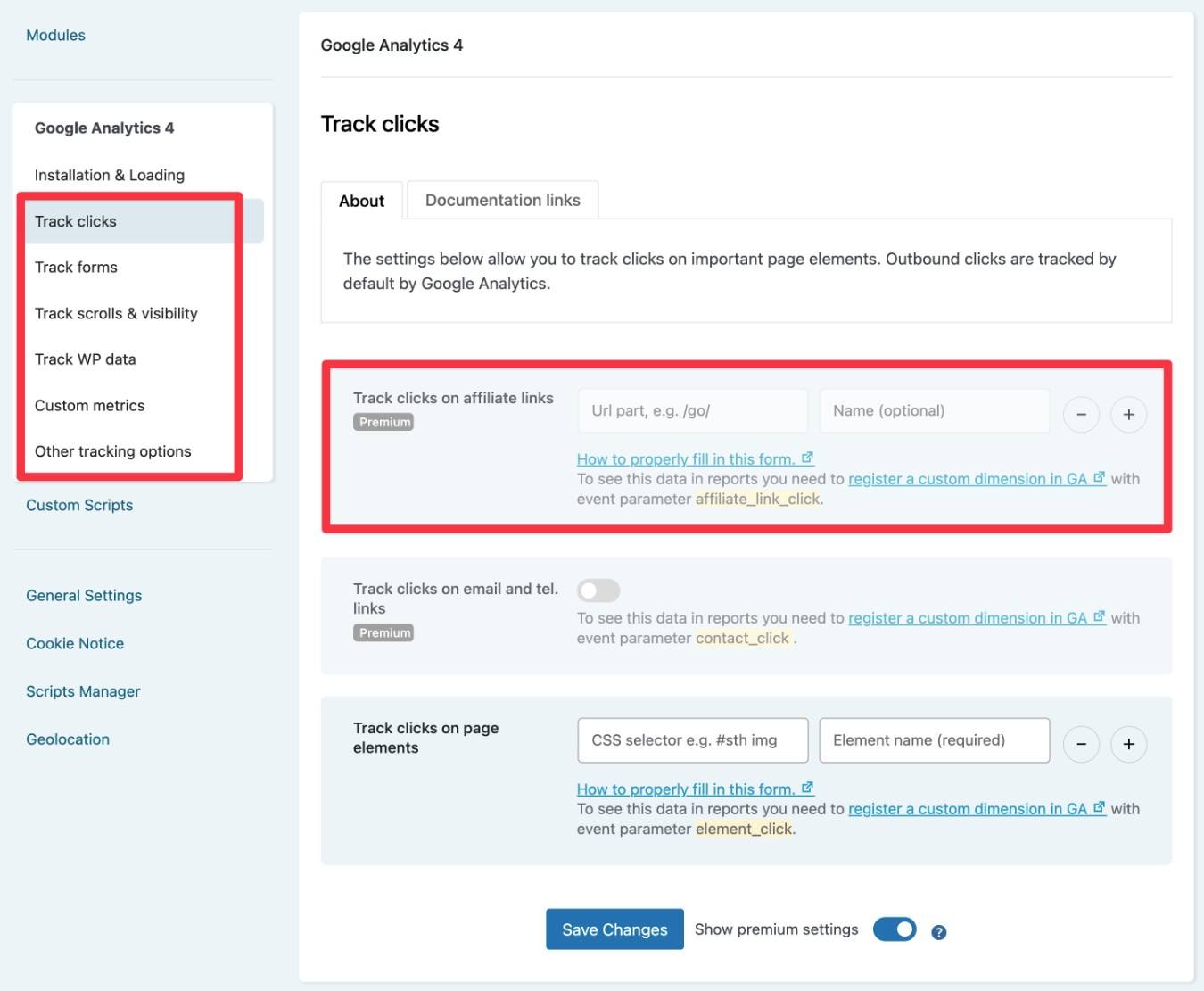Open Custom metrics settings

point(89,405)
